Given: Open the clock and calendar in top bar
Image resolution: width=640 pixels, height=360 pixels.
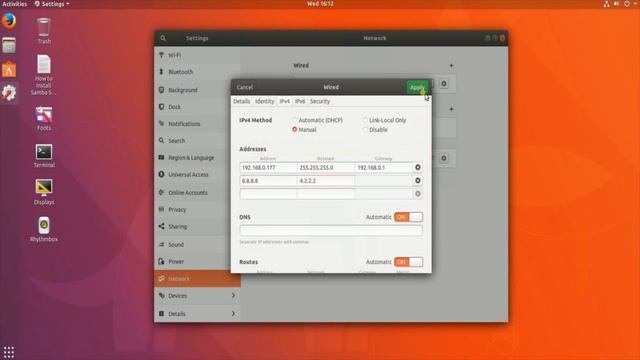Looking at the screenshot, I should (x=320, y=4).
